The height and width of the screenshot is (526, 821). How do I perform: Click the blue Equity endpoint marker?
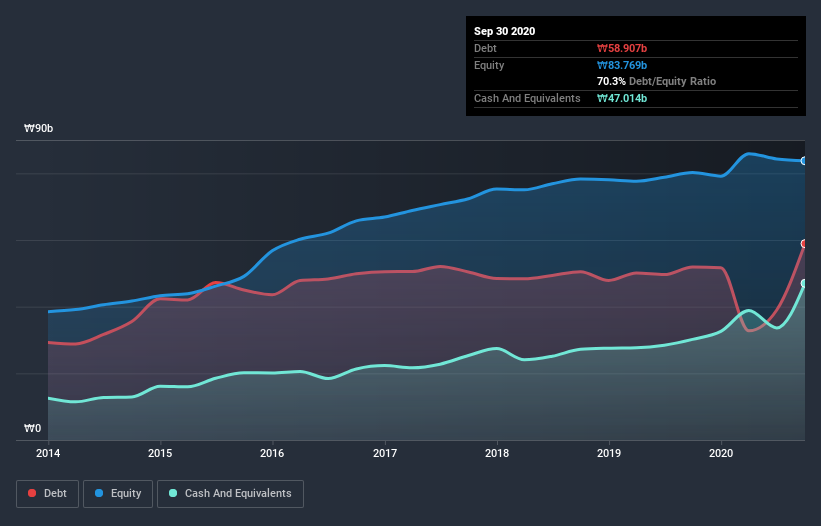804,161
